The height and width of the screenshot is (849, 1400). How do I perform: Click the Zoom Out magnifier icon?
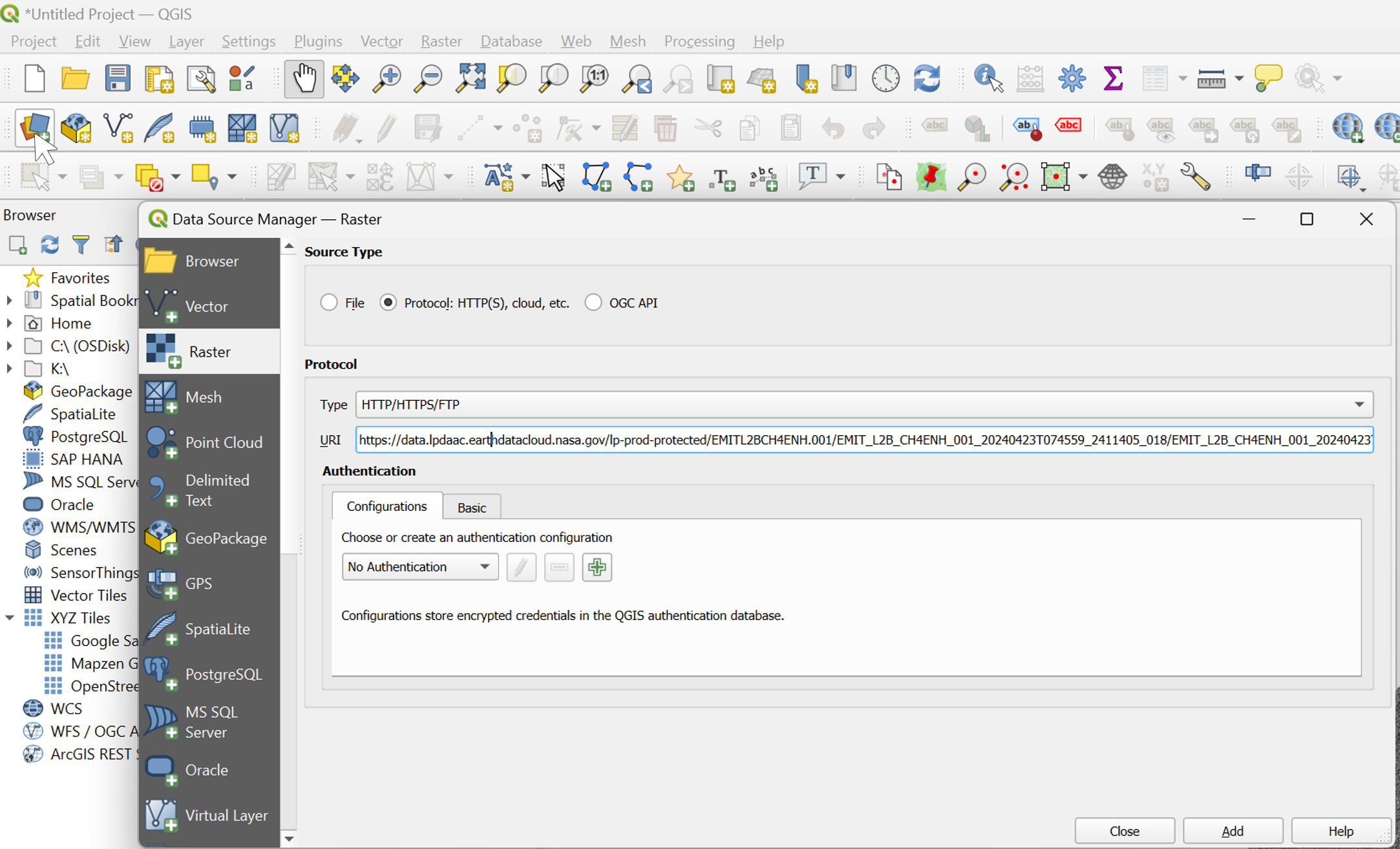tap(427, 78)
